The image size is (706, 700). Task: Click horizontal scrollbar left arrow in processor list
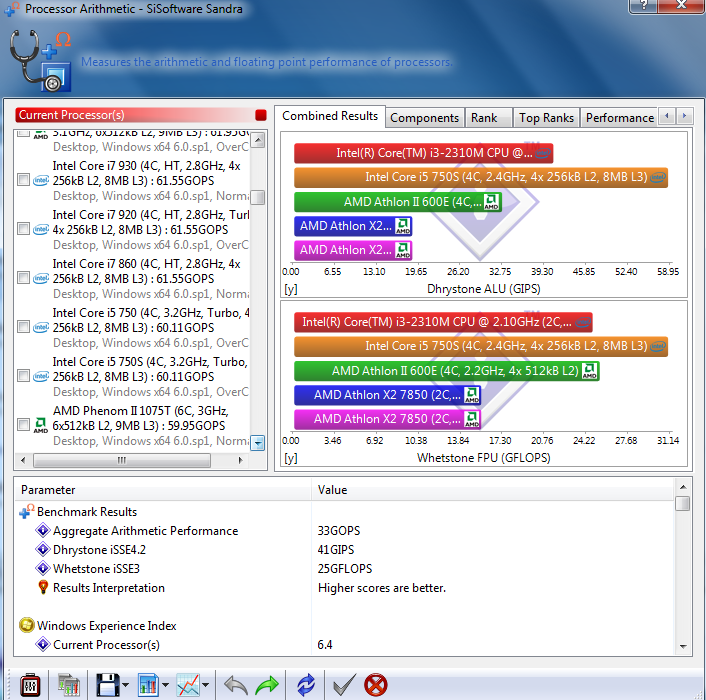(x=23, y=460)
